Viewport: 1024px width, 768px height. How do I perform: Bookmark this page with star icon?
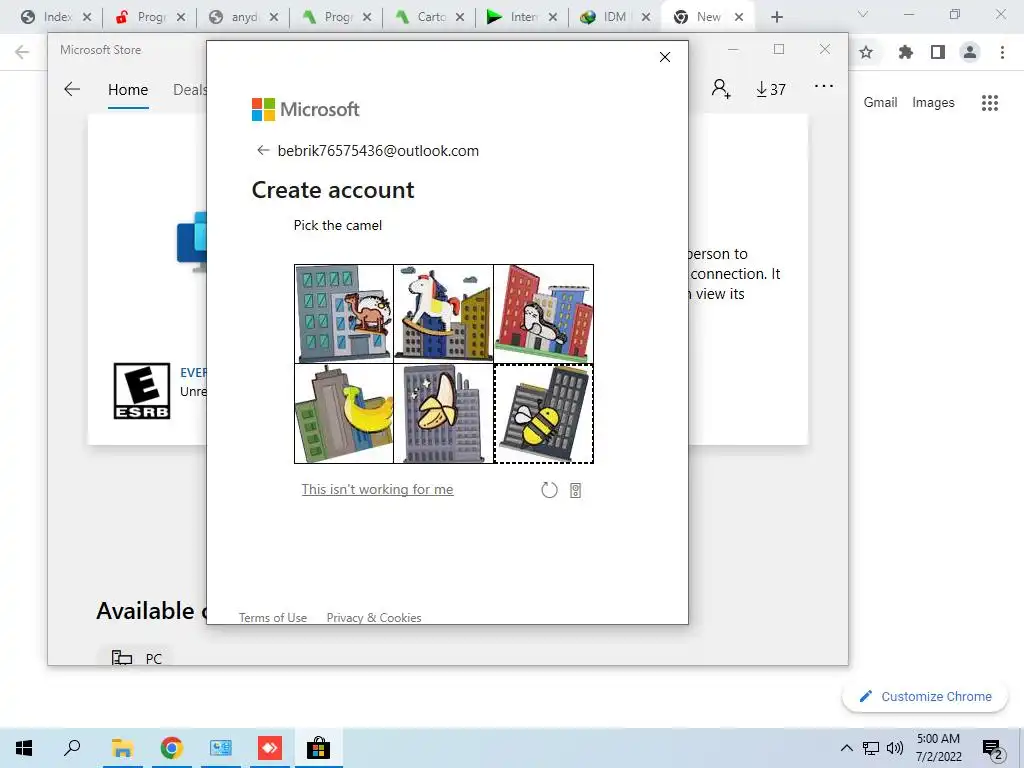pos(866,52)
